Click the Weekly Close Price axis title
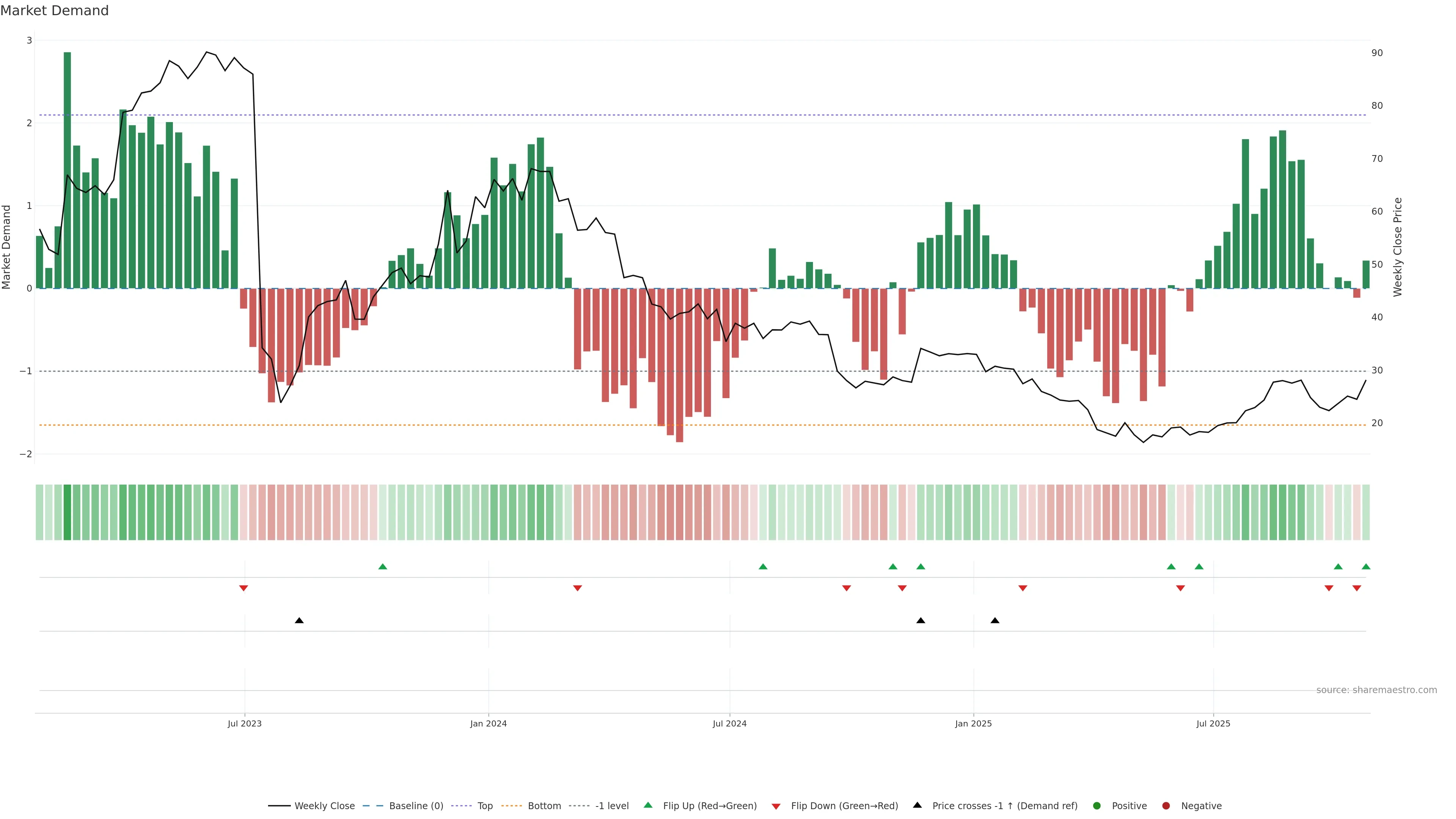Screen dimensions: 1456x819 [1398, 247]
